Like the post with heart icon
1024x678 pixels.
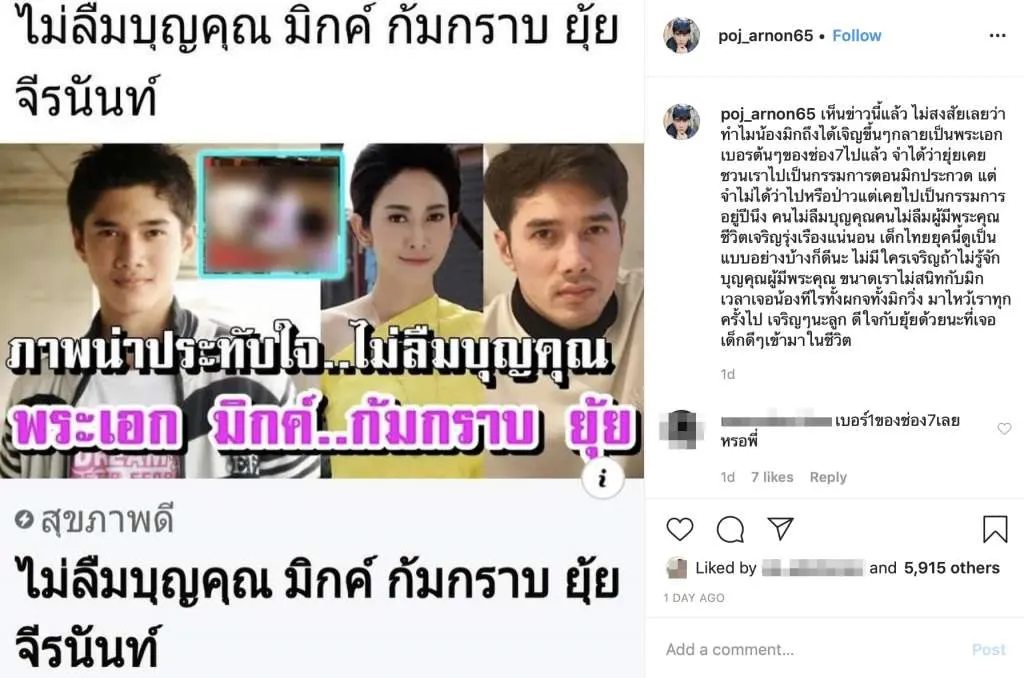pyautogui.click(x=679, y=528)
